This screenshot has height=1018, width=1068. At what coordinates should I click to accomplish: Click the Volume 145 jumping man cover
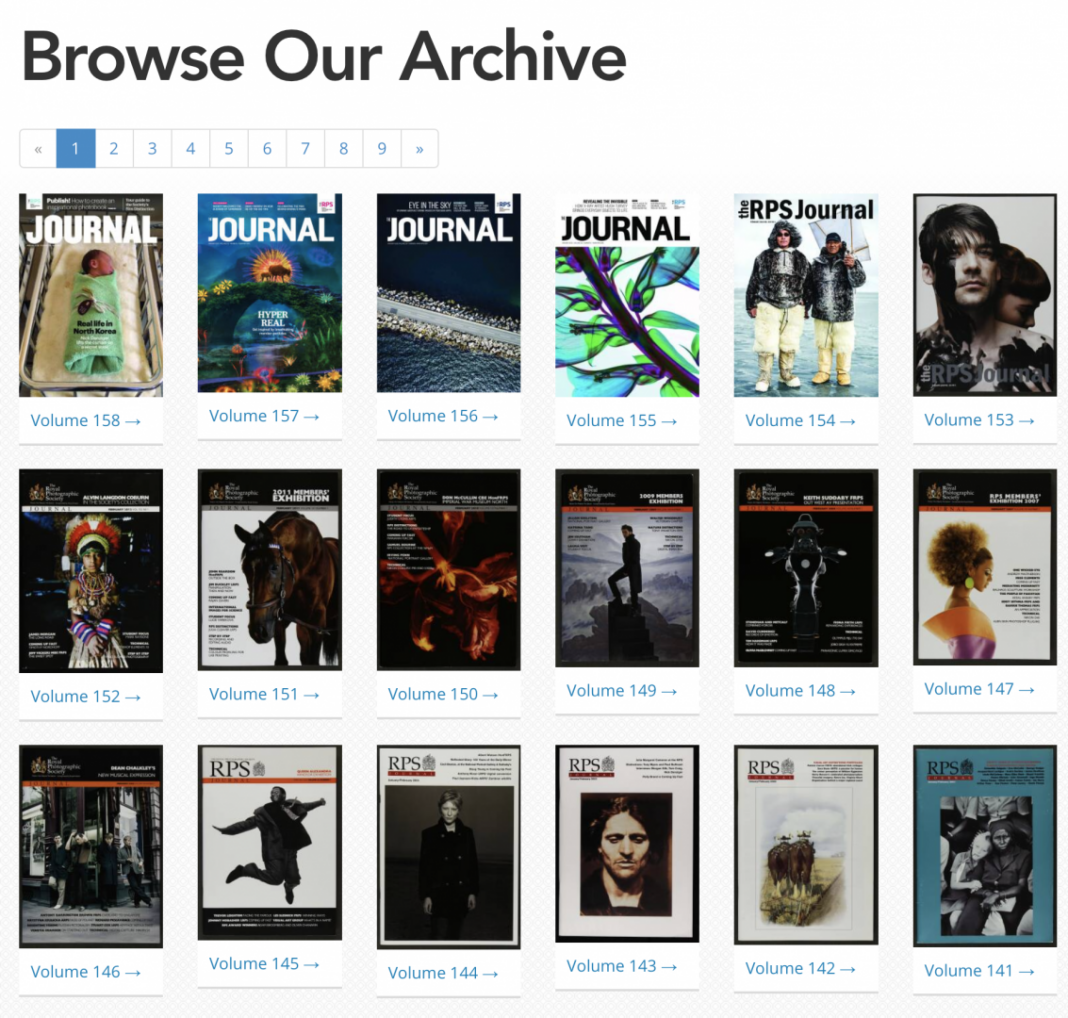[269, 842]
